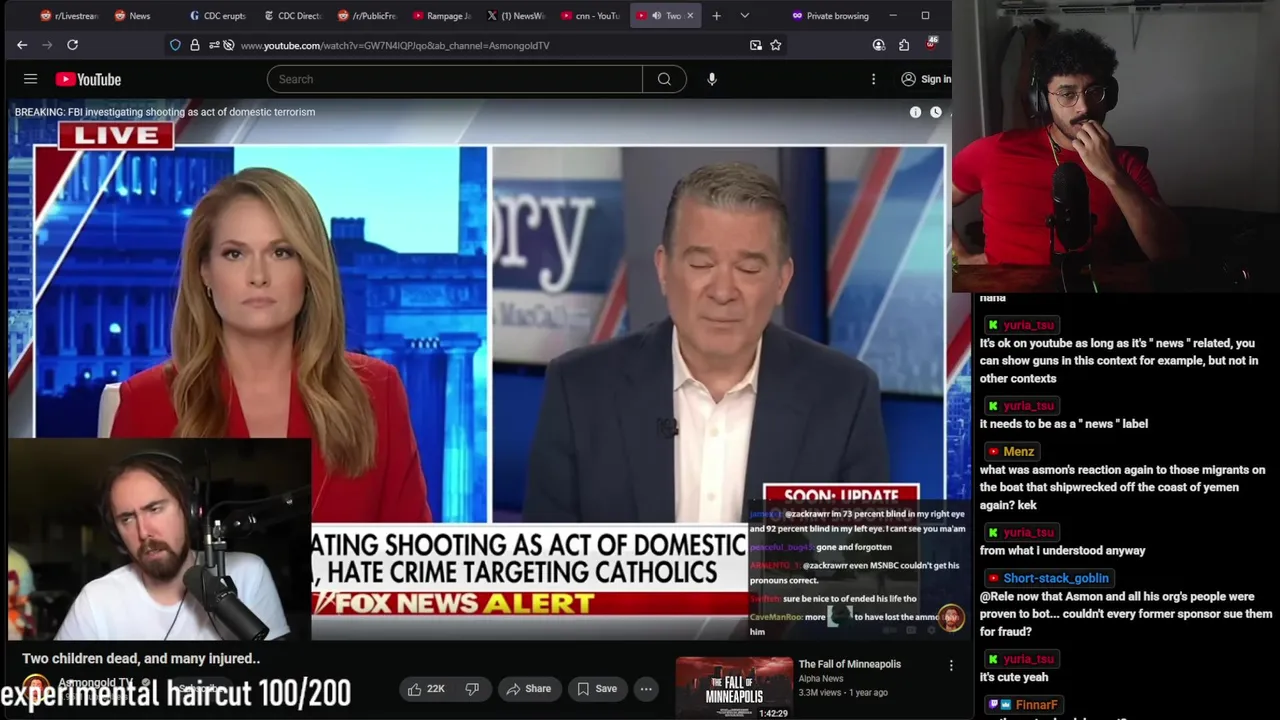The height and width of the screenshot is (720, 1280).
Task: Click the video info card icon
Action: coord(915,112)
